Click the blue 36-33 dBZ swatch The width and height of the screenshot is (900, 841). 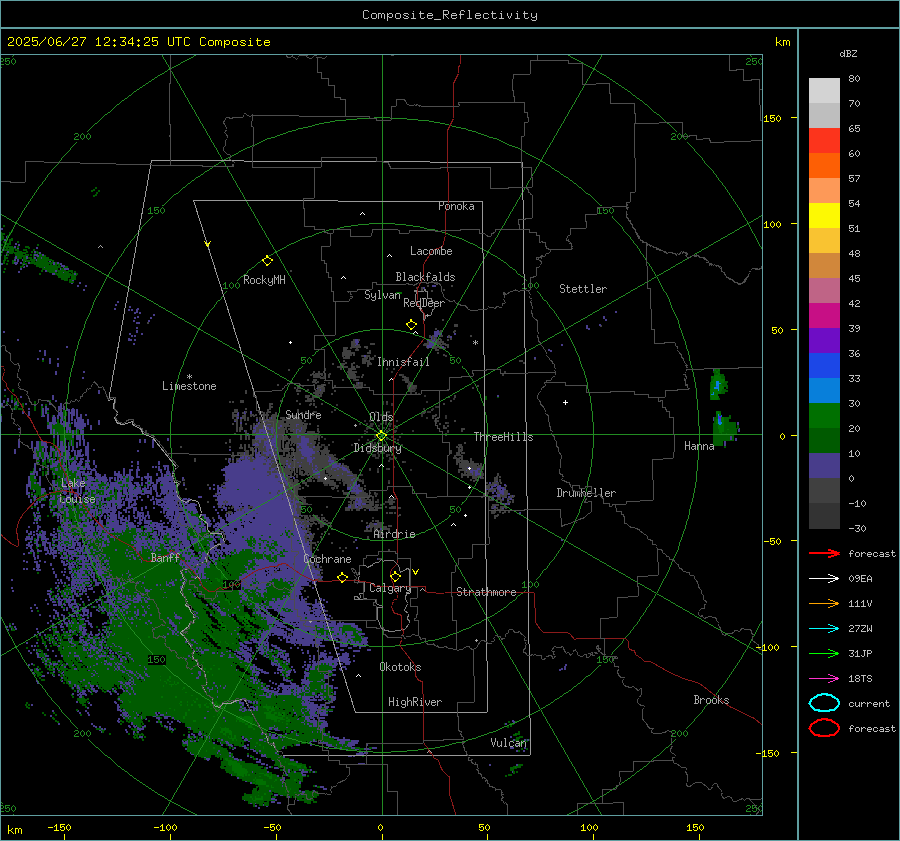click(x=824, y=366)
